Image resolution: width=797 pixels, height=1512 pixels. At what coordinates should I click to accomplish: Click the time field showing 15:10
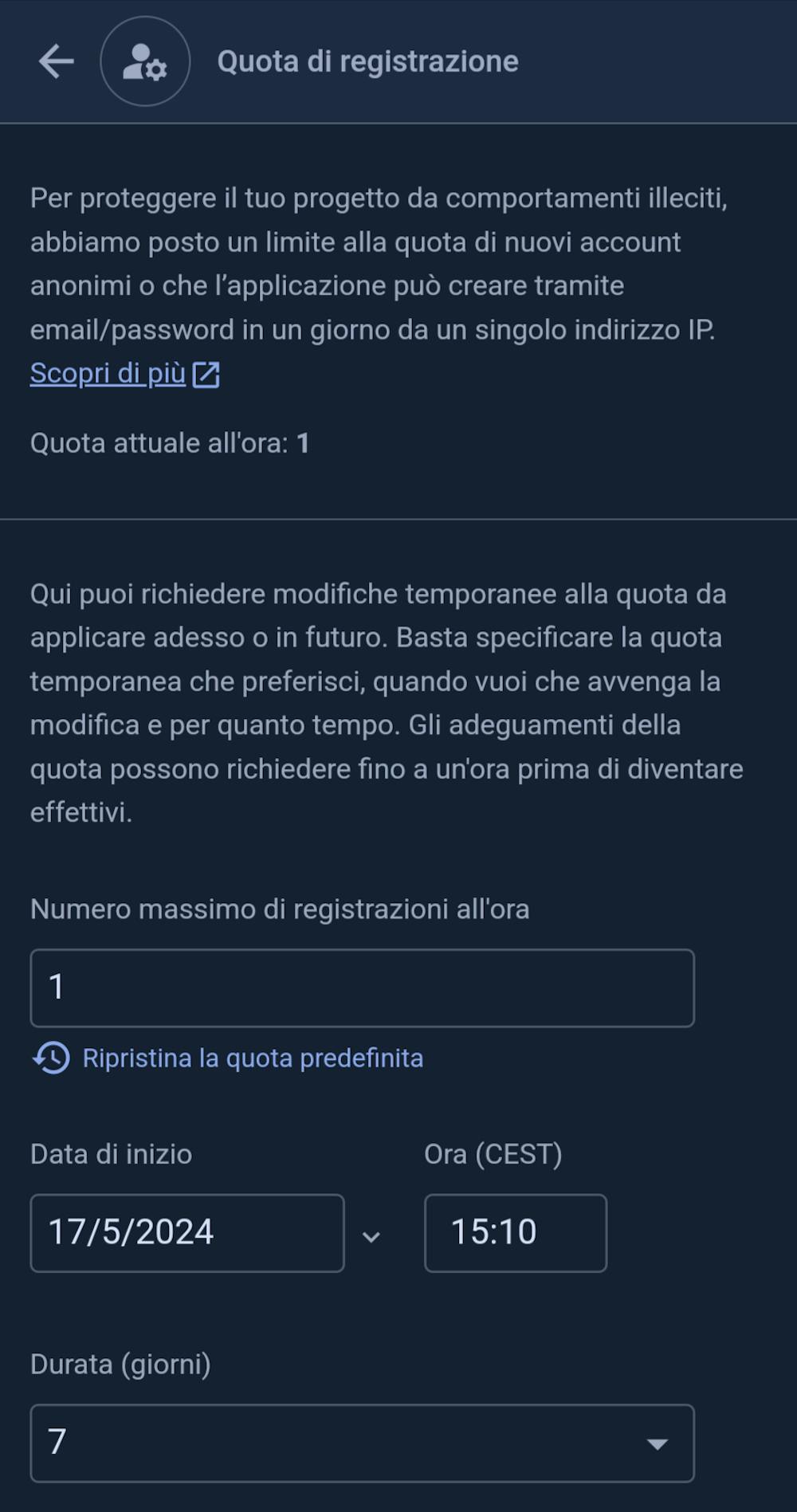click(515, 1232)
